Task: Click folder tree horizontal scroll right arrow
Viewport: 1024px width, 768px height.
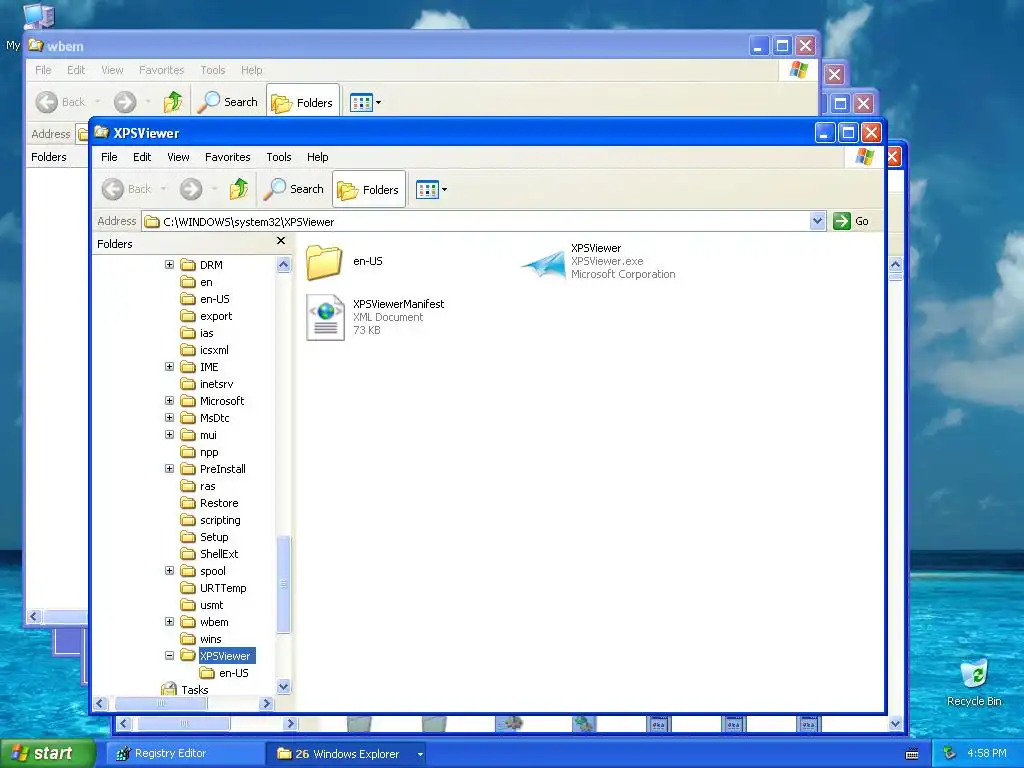Action: (266, 703)
